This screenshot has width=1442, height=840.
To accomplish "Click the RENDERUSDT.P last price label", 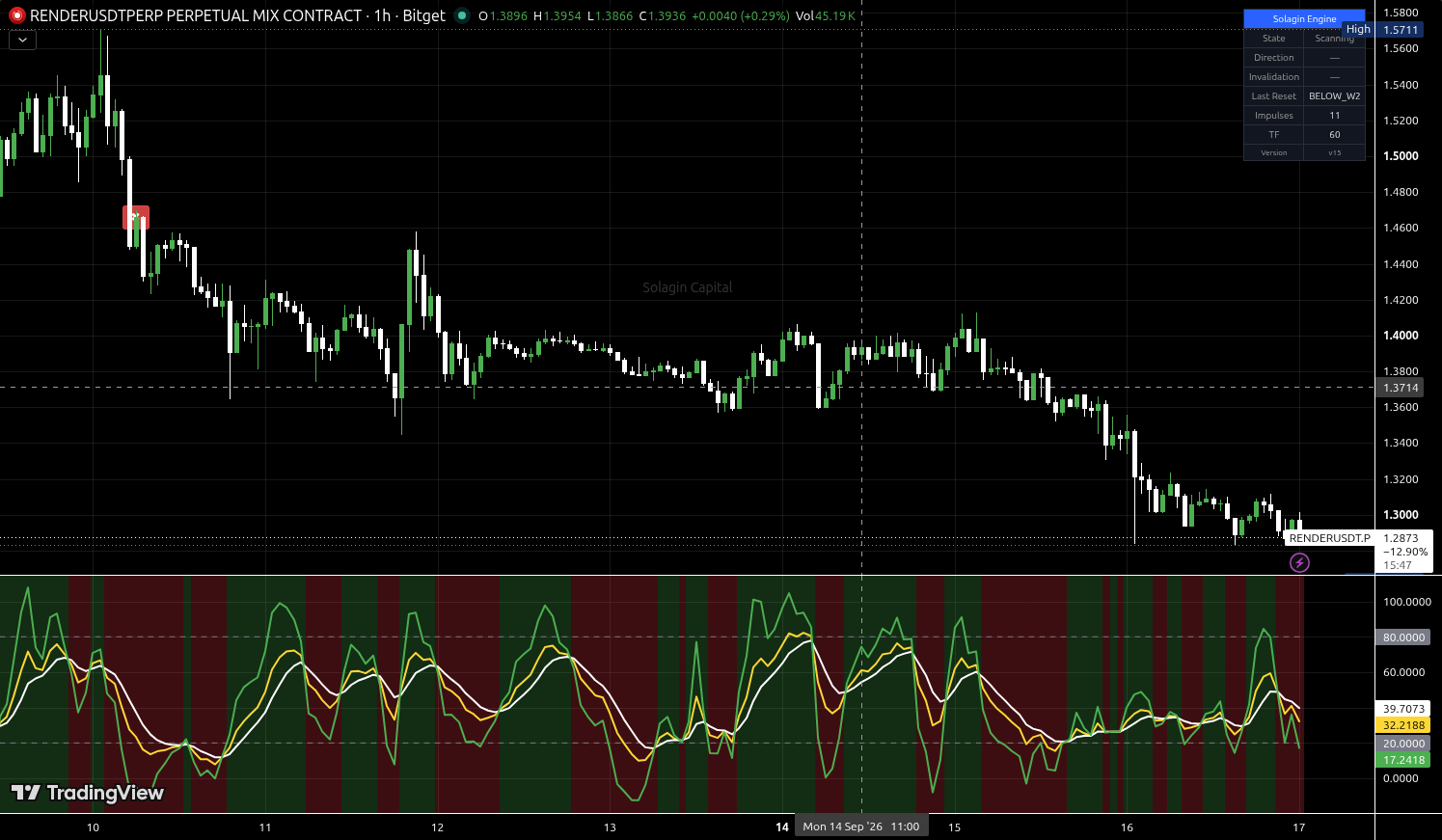I will point(1329,538).
